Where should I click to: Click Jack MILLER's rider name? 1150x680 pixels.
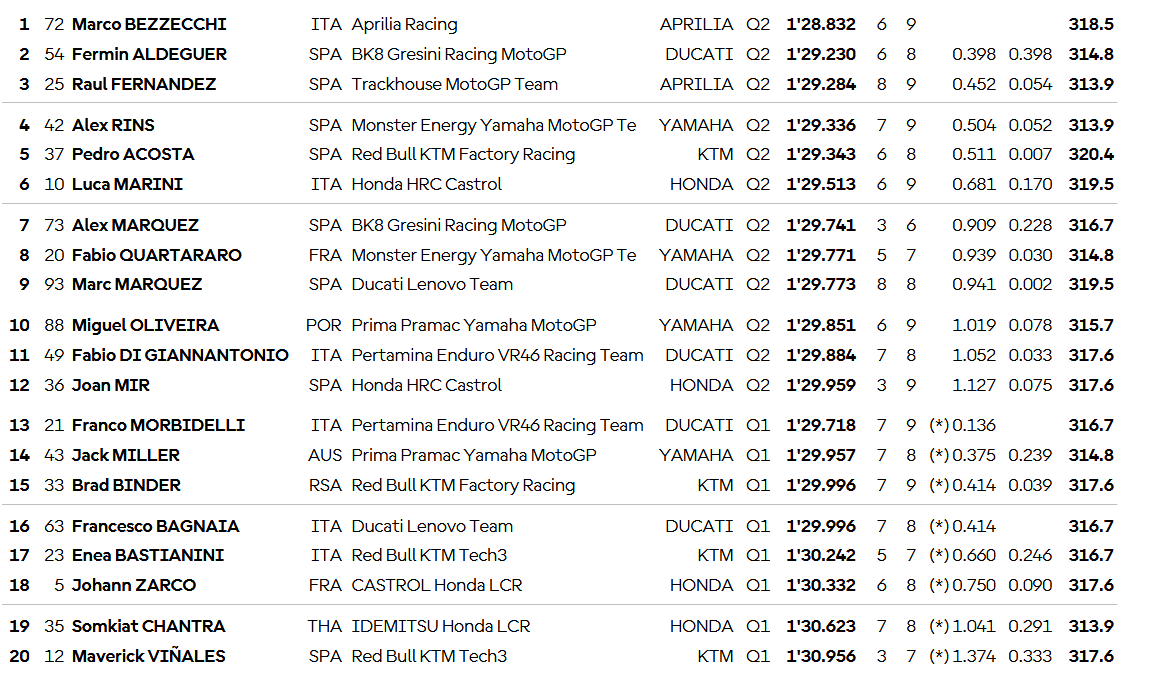click(126, 455)
